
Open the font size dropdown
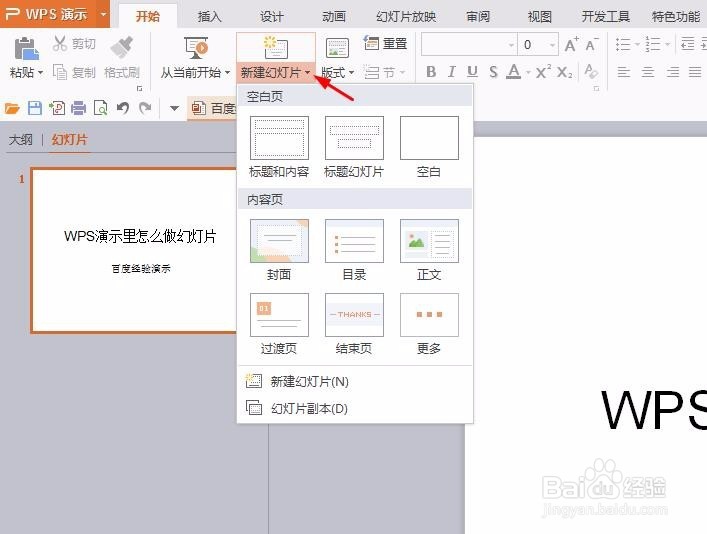point(552,45)
